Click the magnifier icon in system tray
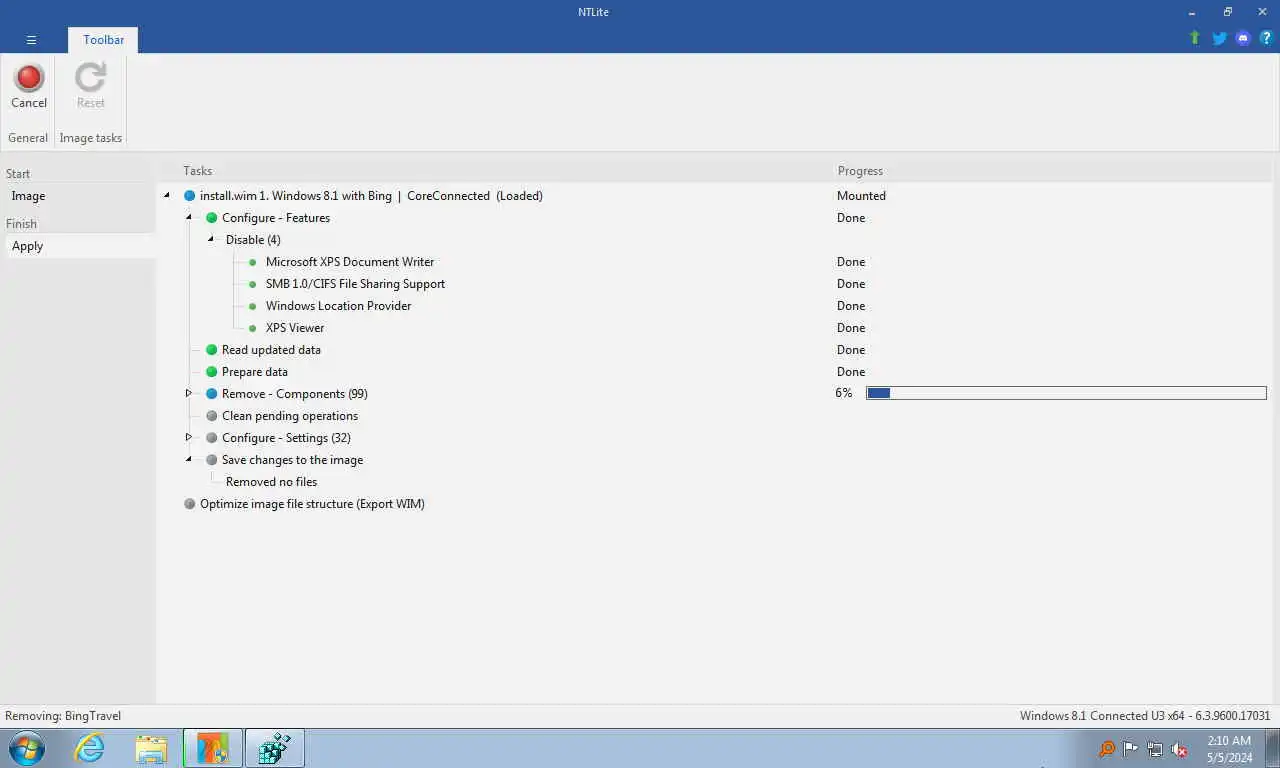 [1107, 749]
